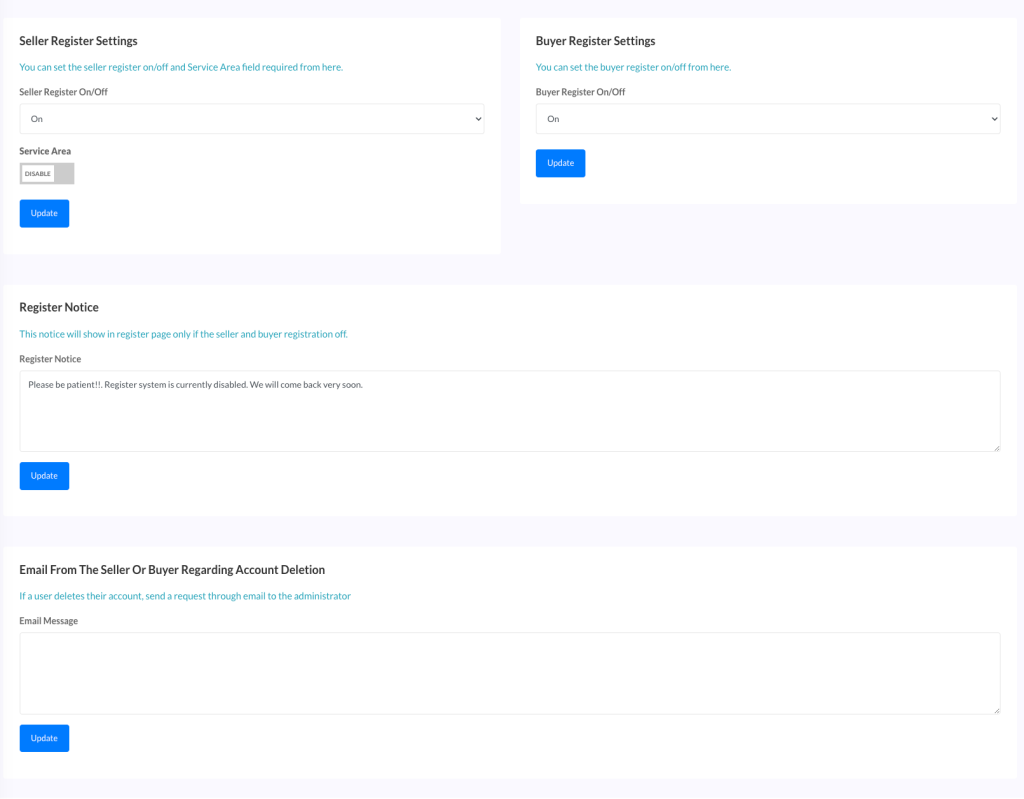Screen dimensions: 1024x799
Task: Click the "Service Area" label text
Action: click(45, 151)
